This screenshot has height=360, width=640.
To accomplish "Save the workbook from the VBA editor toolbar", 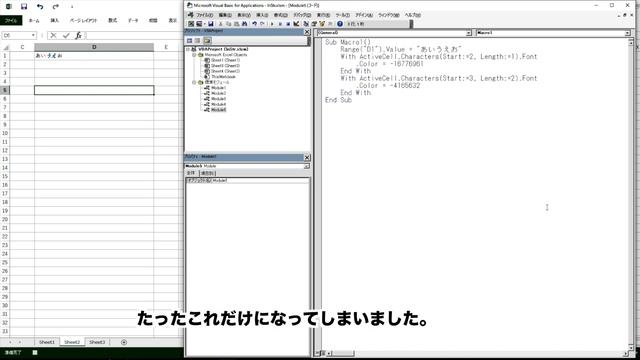I will tap(211, 24).
